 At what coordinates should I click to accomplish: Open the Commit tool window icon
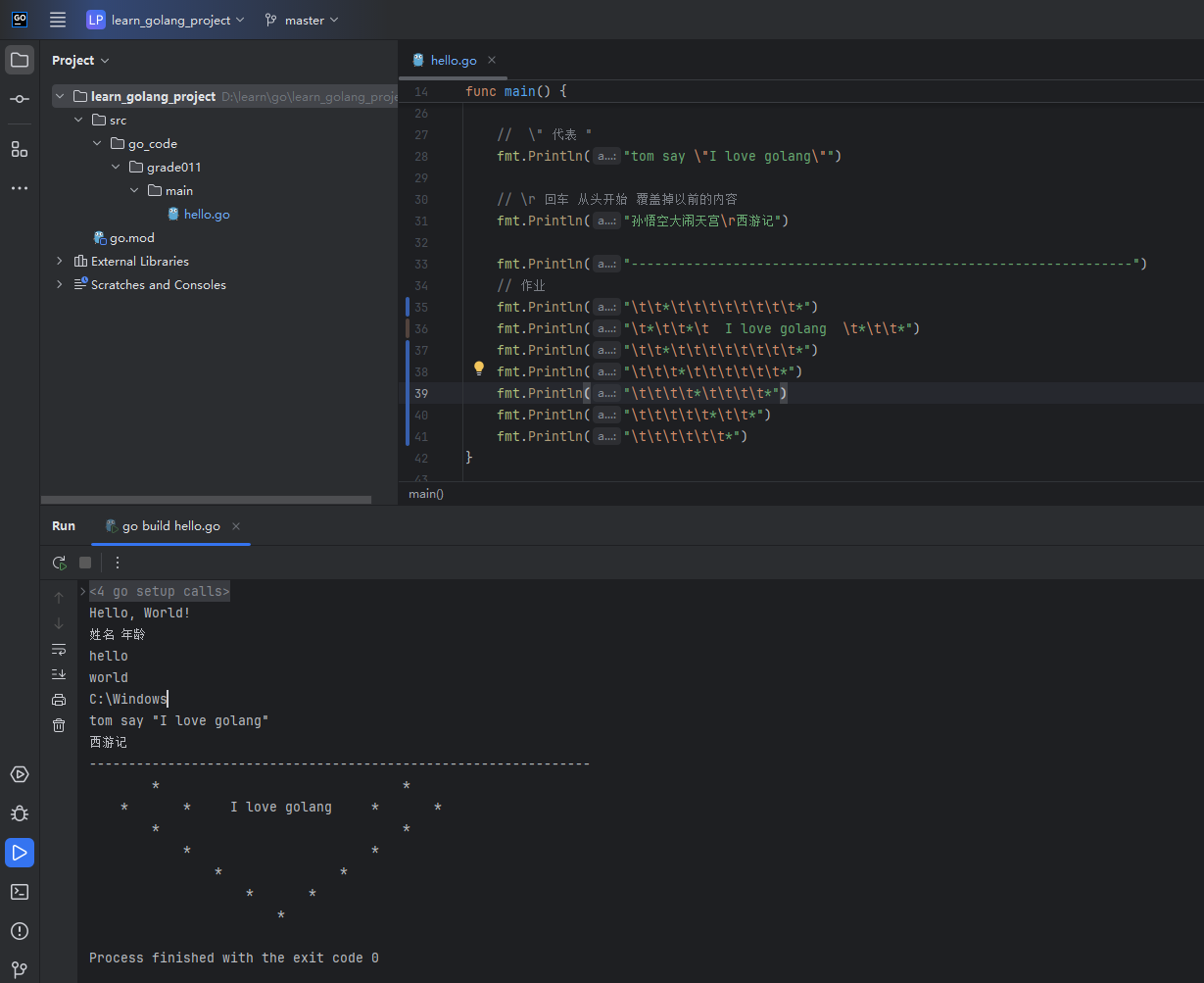(20, 99)
